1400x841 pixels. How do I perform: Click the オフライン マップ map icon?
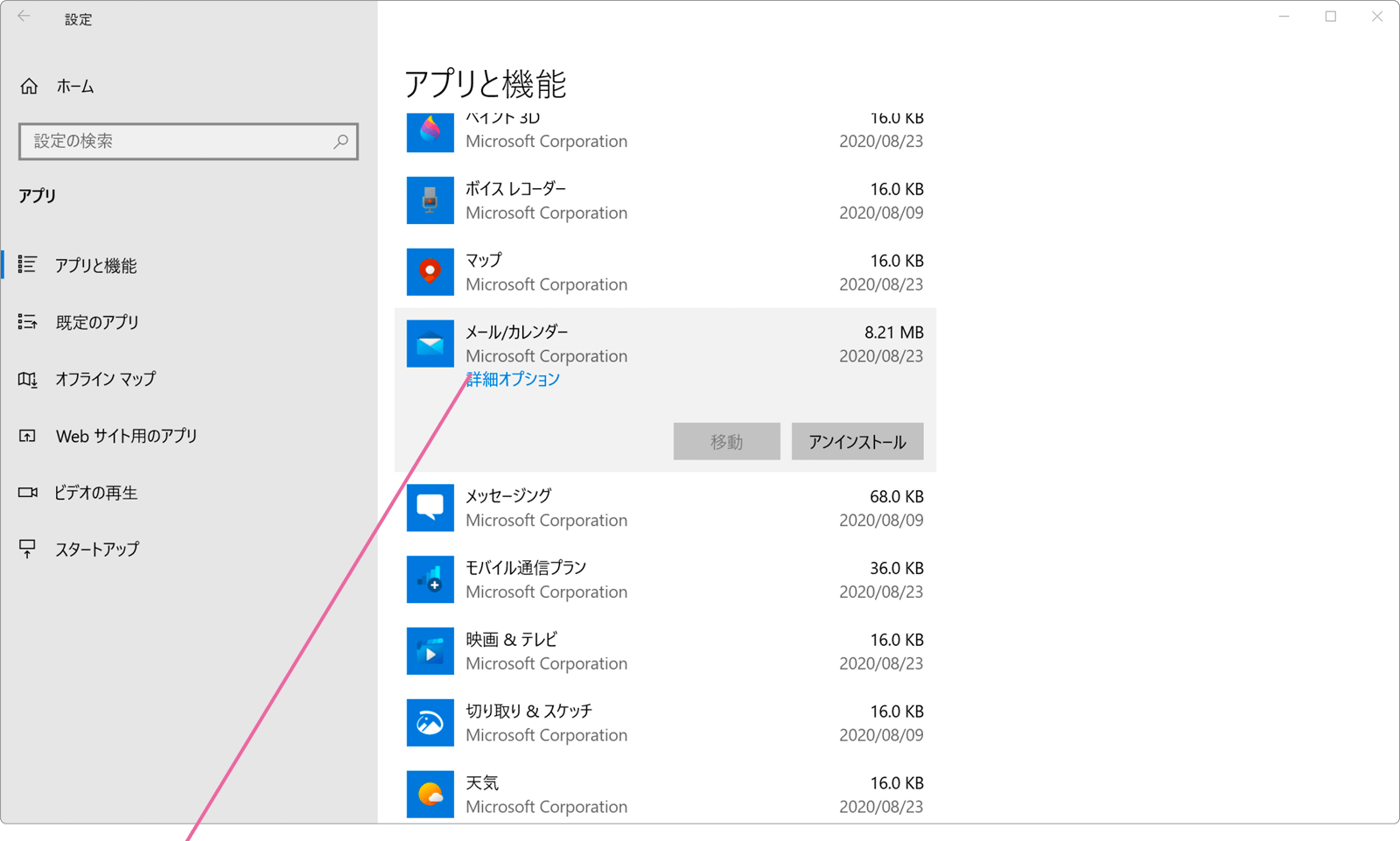tap(27, 379)
